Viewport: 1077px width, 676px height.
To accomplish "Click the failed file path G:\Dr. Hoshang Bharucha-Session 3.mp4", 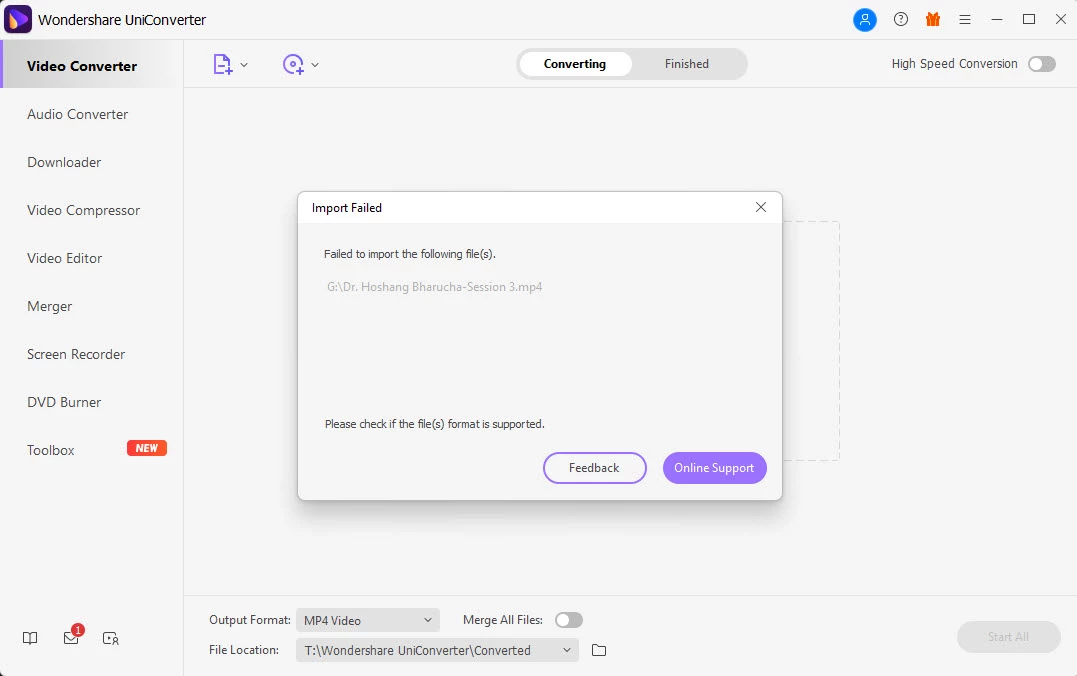I will 435,287.
